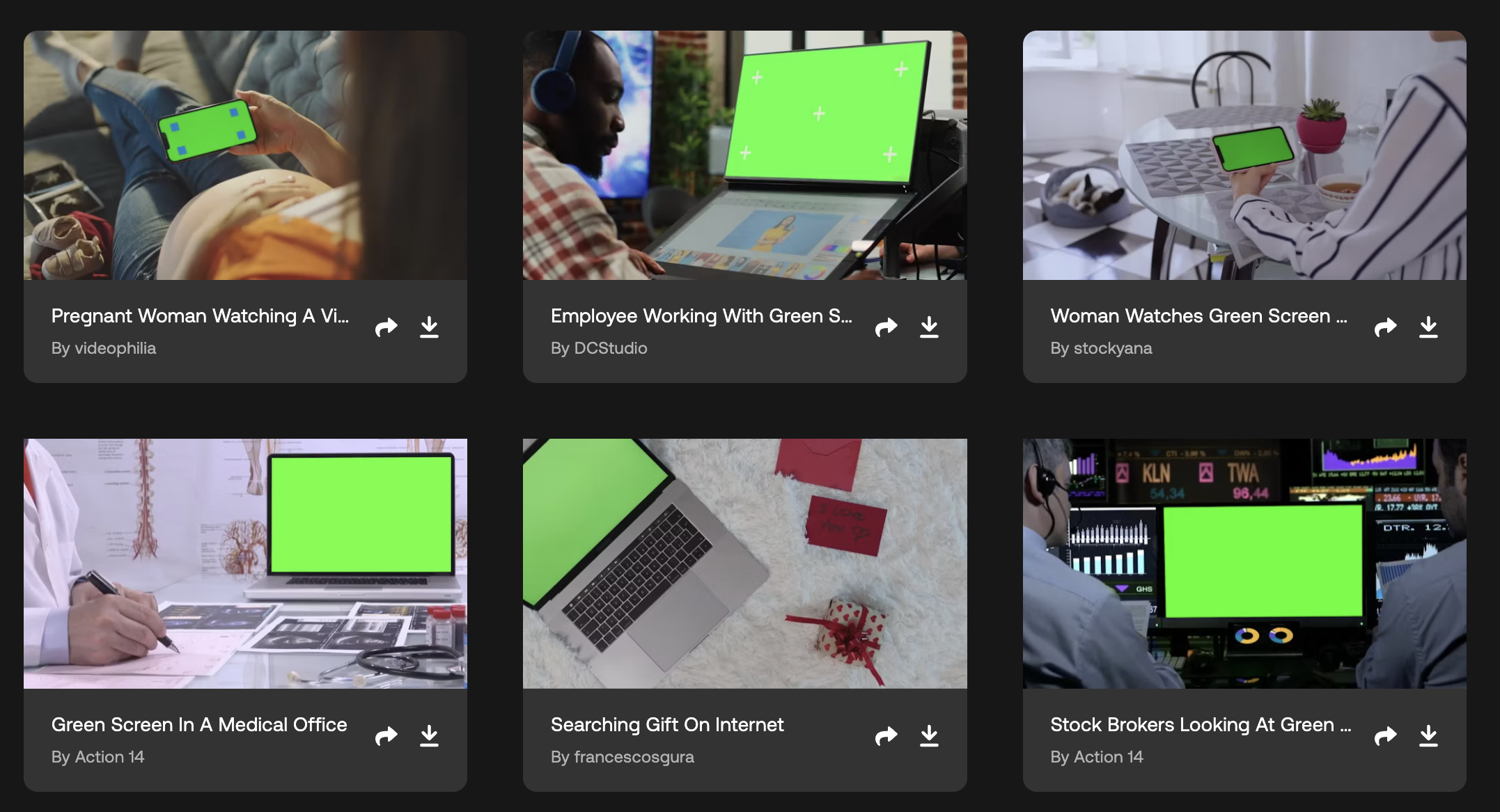Image resolution: width=1500 pixels, height=812 pixels.
Task: Share Woman Watches Green Screen video
Action: point(1385,327)
